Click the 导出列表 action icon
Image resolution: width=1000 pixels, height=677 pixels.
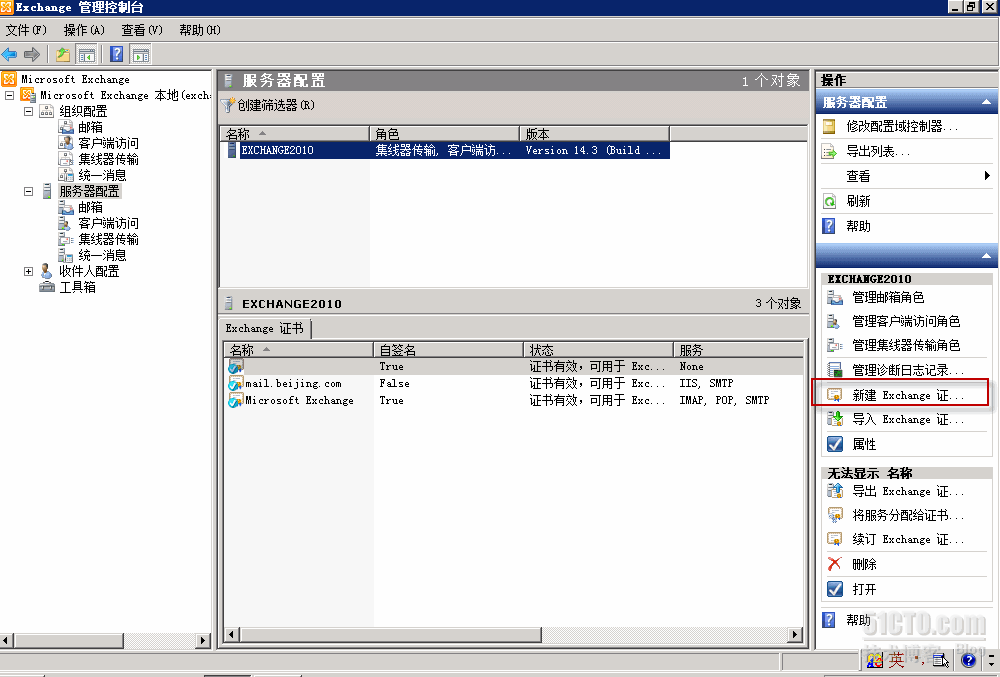[829, 151]
